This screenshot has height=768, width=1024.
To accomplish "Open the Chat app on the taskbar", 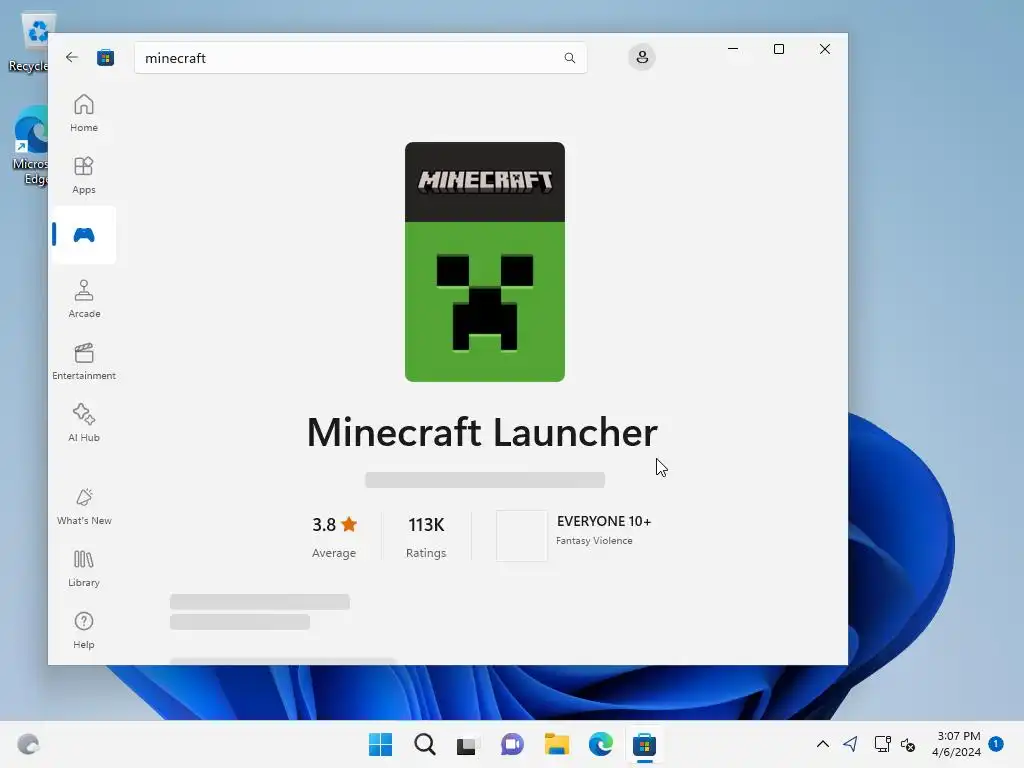I will point(512,744).
